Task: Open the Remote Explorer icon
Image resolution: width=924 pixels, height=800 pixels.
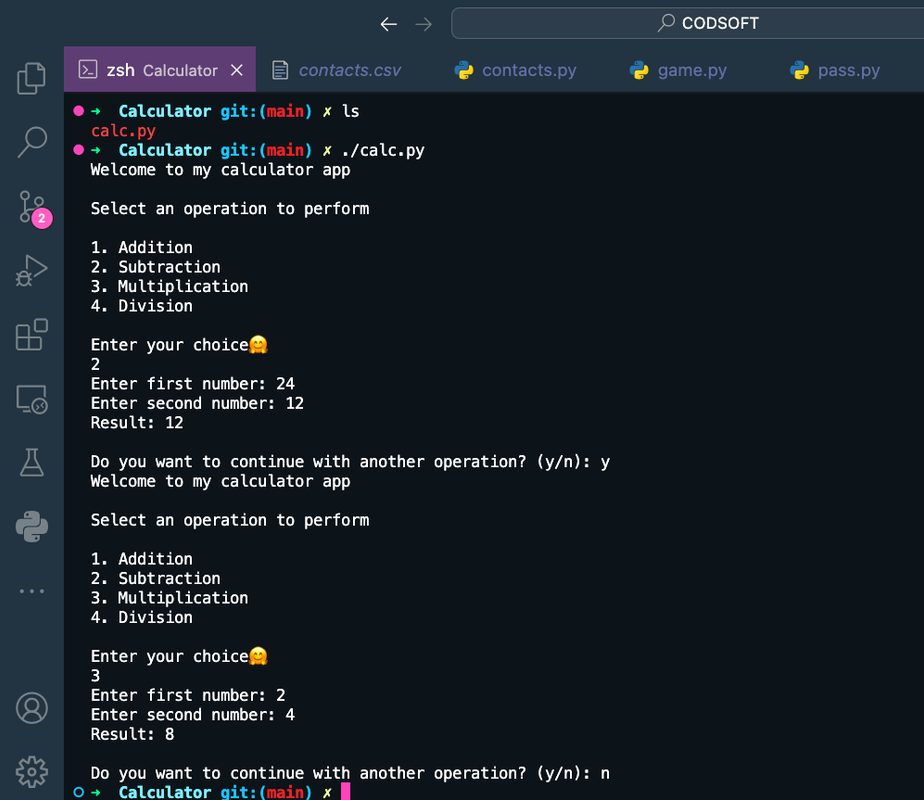Action: pos(31,398)
